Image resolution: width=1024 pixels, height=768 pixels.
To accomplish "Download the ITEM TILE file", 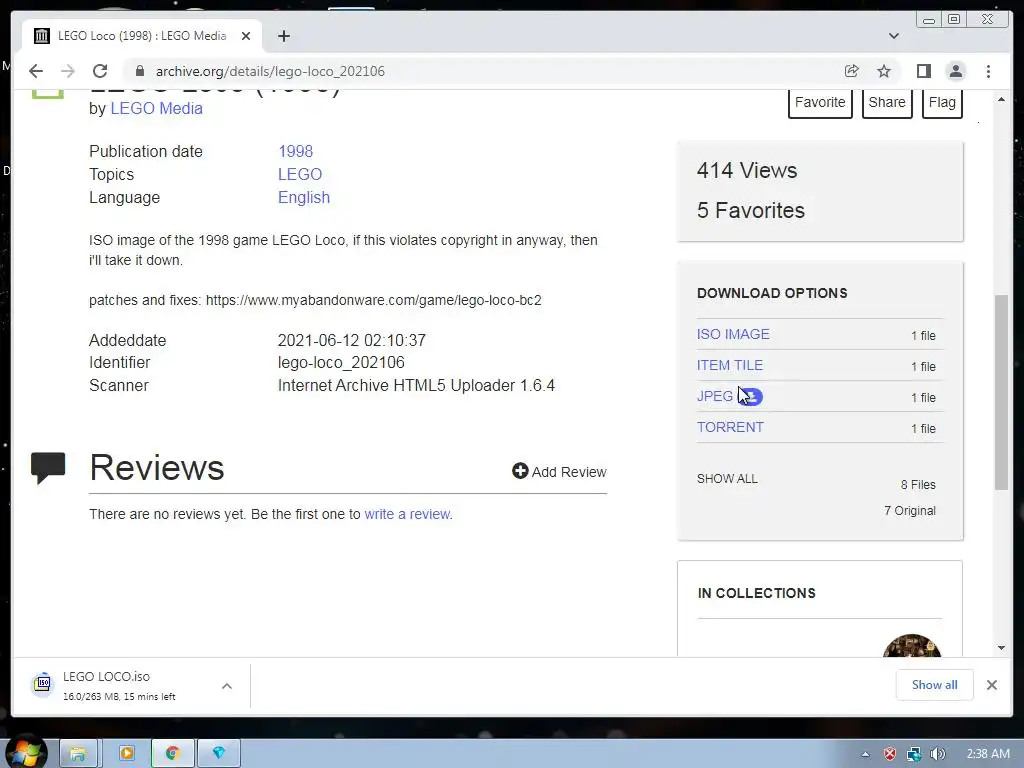I will tap(729, 365).
